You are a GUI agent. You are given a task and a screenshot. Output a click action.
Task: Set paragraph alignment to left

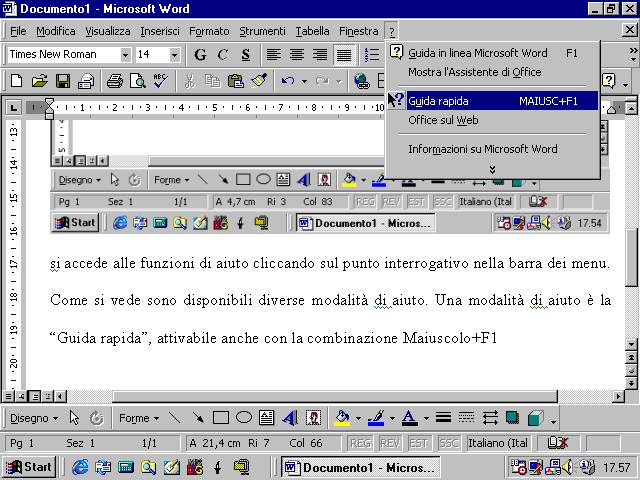click(274, 55)
